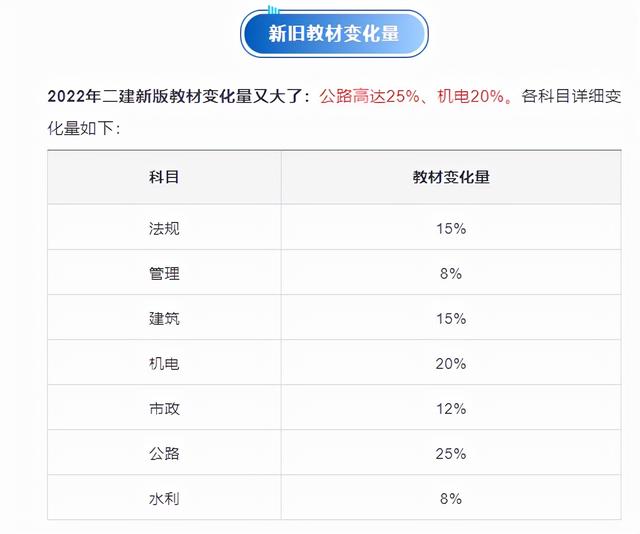Click the 8% value in 管理 row

451,273
